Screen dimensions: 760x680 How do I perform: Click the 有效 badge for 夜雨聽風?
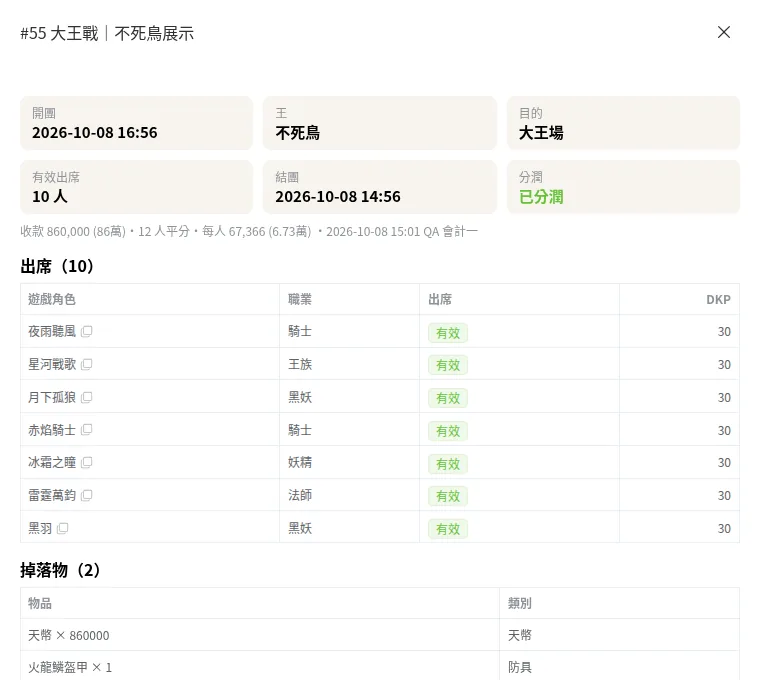(x=448, y=333)
